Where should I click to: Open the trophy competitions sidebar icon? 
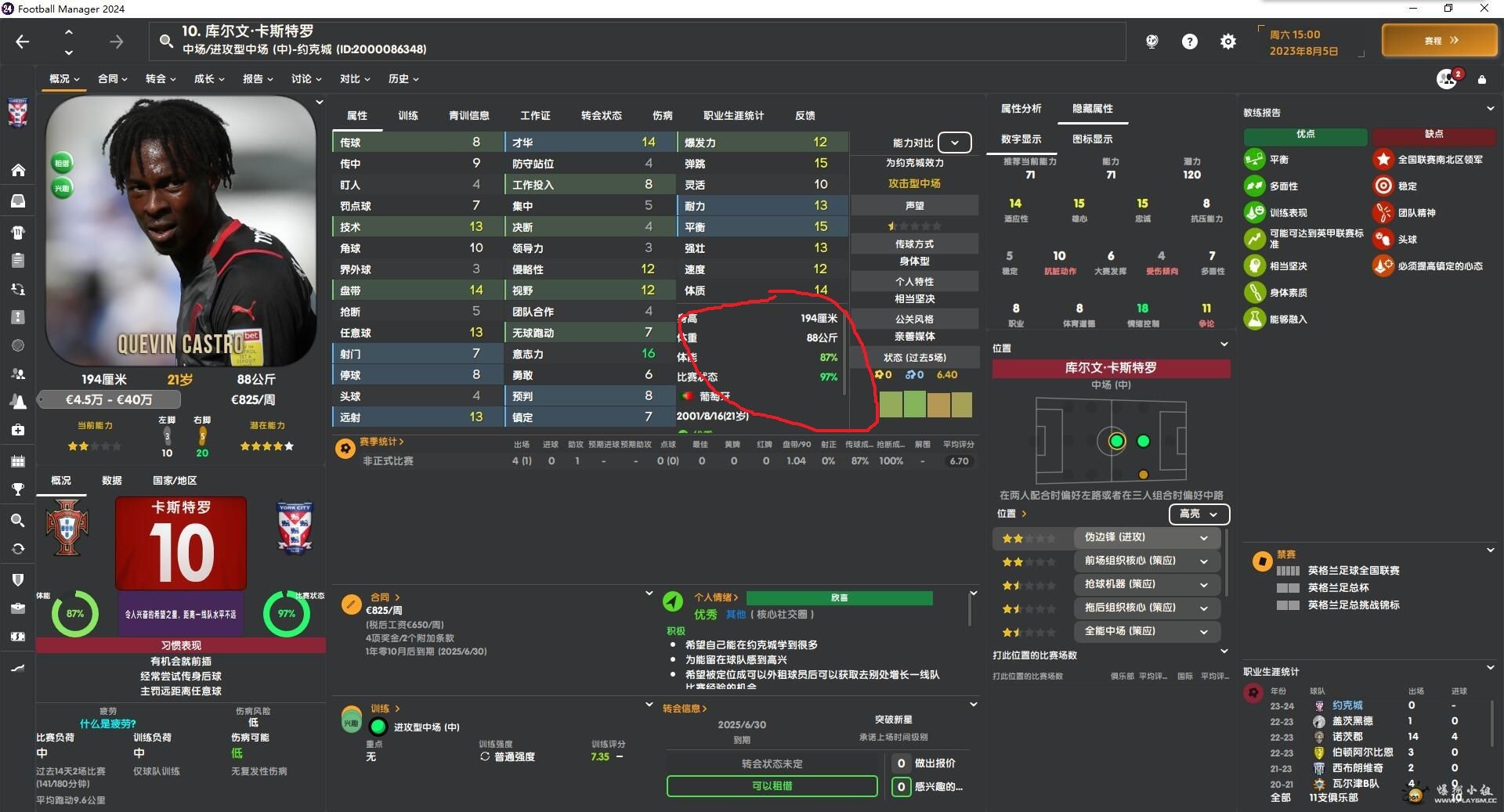tap(18, 489)
